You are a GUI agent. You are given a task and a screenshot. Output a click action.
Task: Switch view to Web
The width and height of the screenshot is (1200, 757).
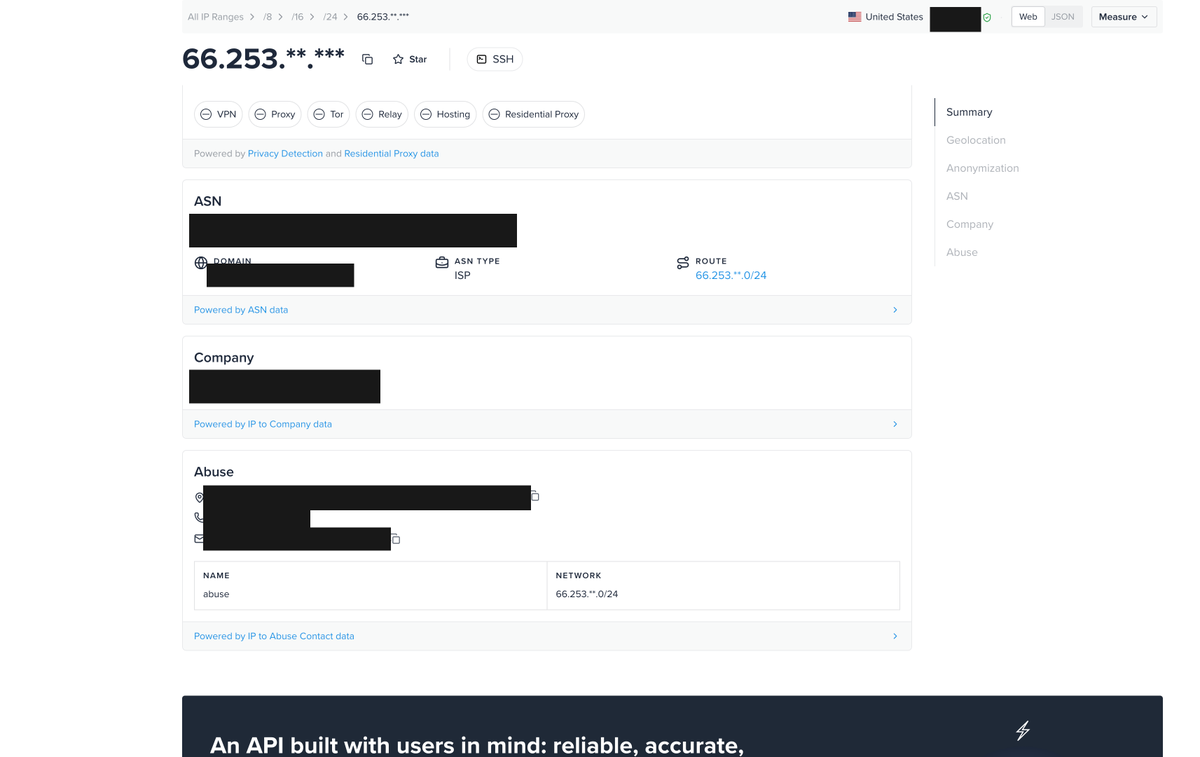click(1028, 17)
